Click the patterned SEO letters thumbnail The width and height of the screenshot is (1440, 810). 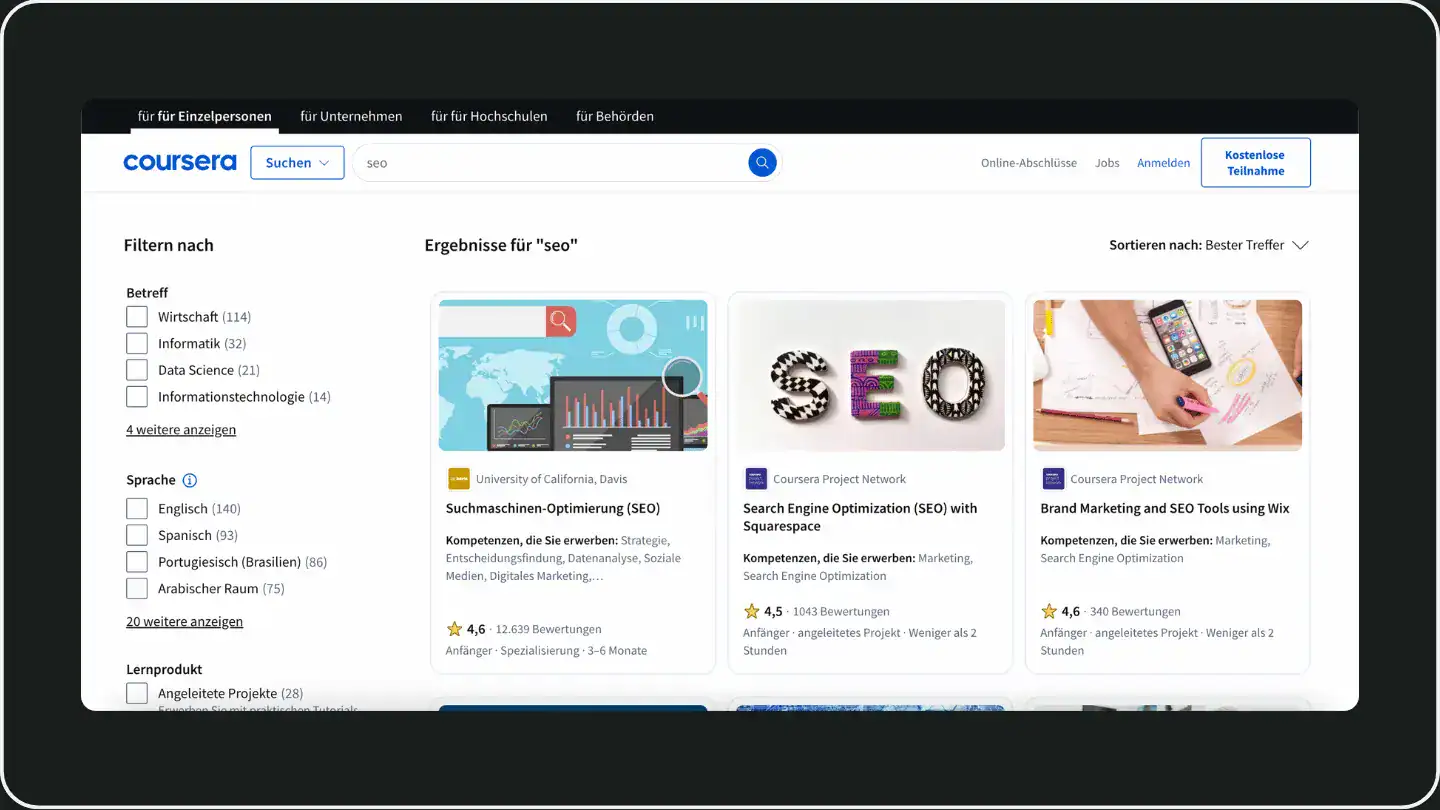tap(870, 375)
